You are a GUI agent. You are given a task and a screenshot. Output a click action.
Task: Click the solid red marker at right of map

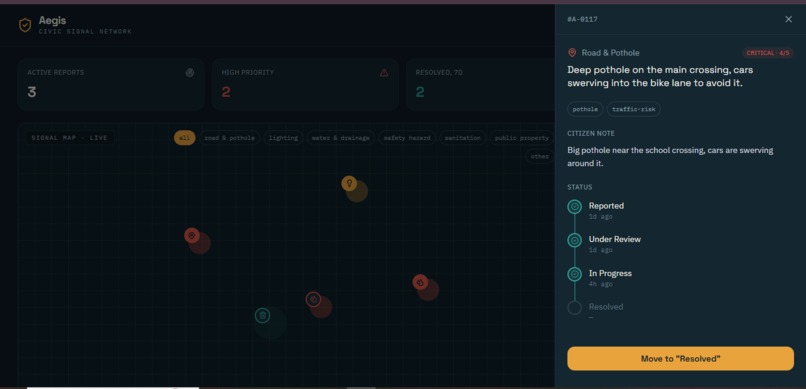[420, 282]
